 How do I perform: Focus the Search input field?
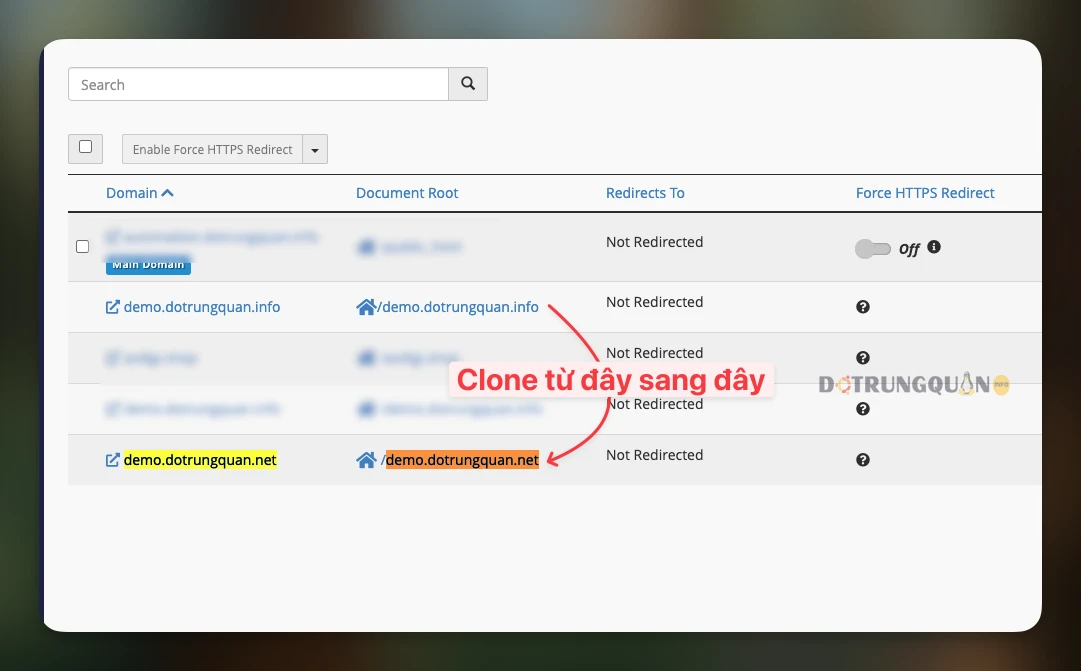coord(258,85)
